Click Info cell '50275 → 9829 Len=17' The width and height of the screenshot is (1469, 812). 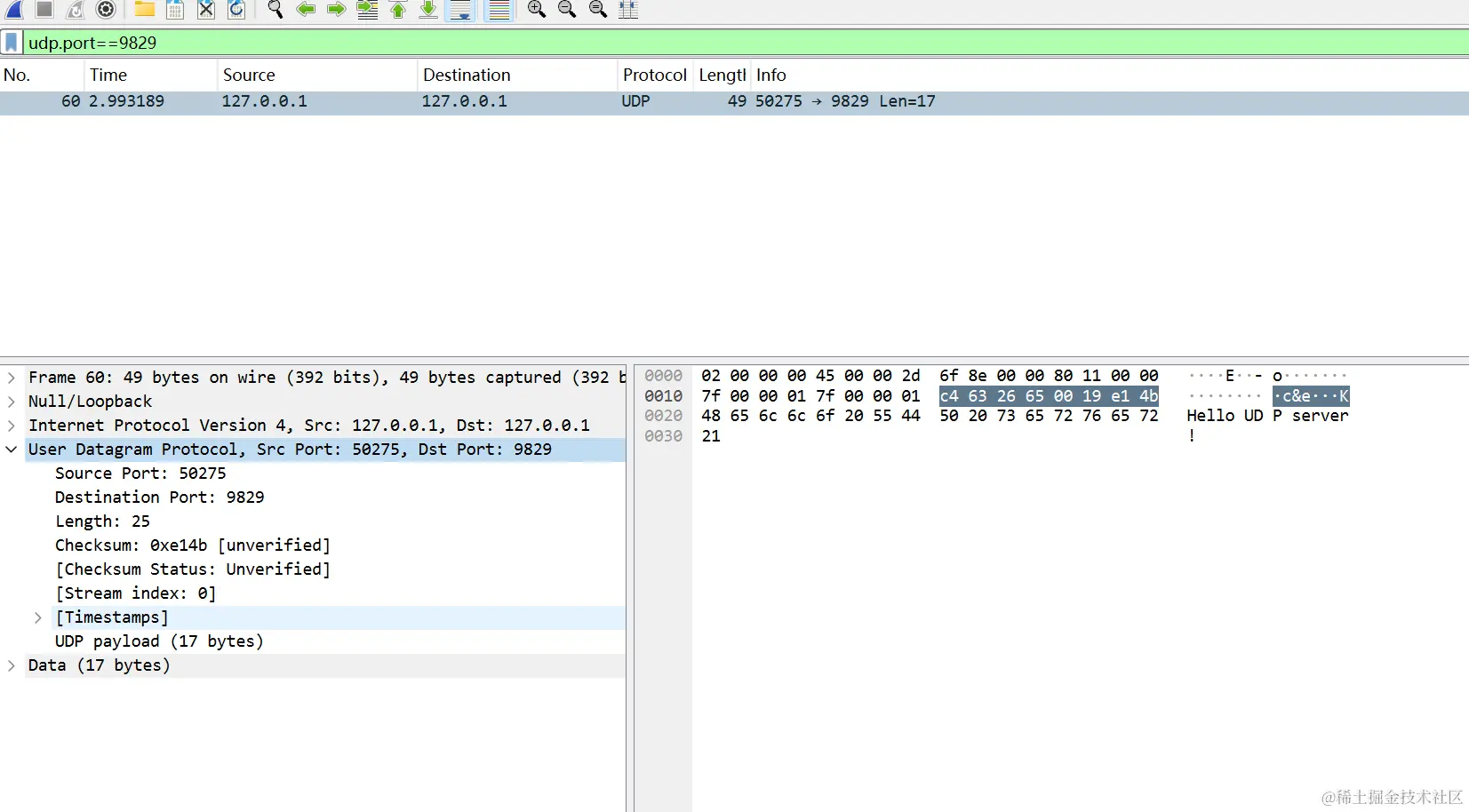click(845, 101)
